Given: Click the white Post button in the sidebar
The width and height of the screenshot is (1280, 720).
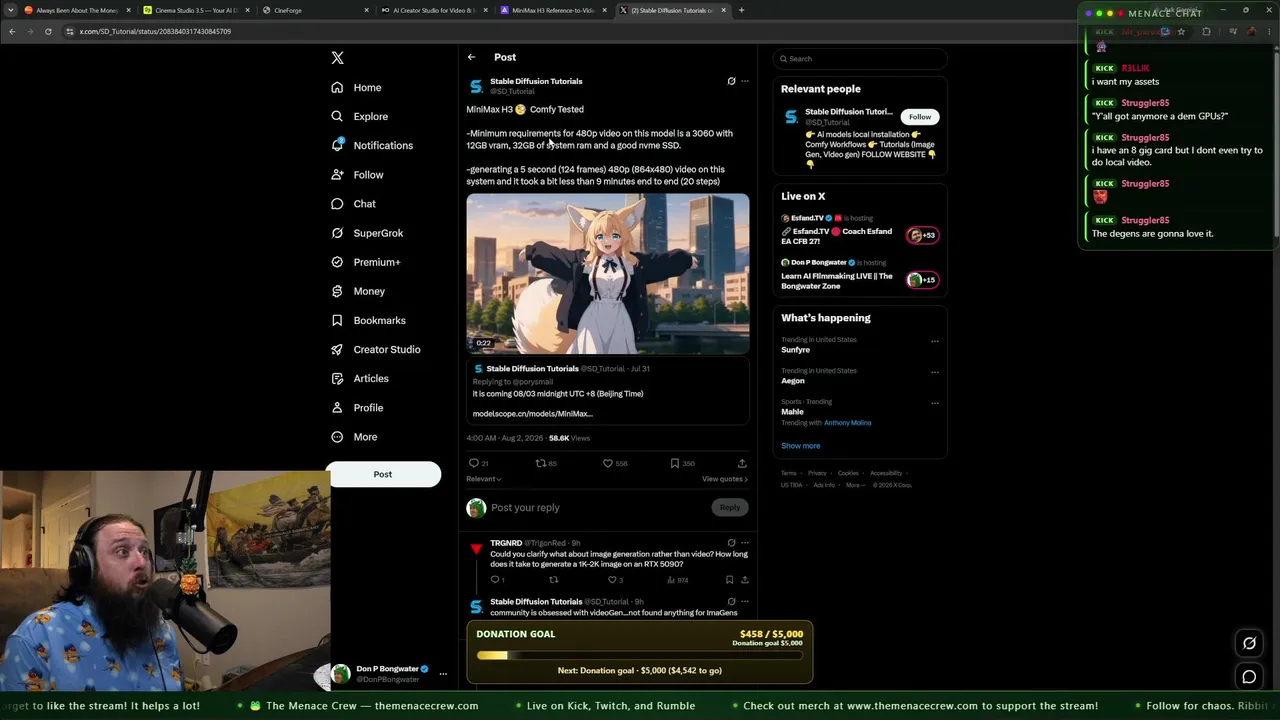Looking at the screenshot, I should 383,474.
